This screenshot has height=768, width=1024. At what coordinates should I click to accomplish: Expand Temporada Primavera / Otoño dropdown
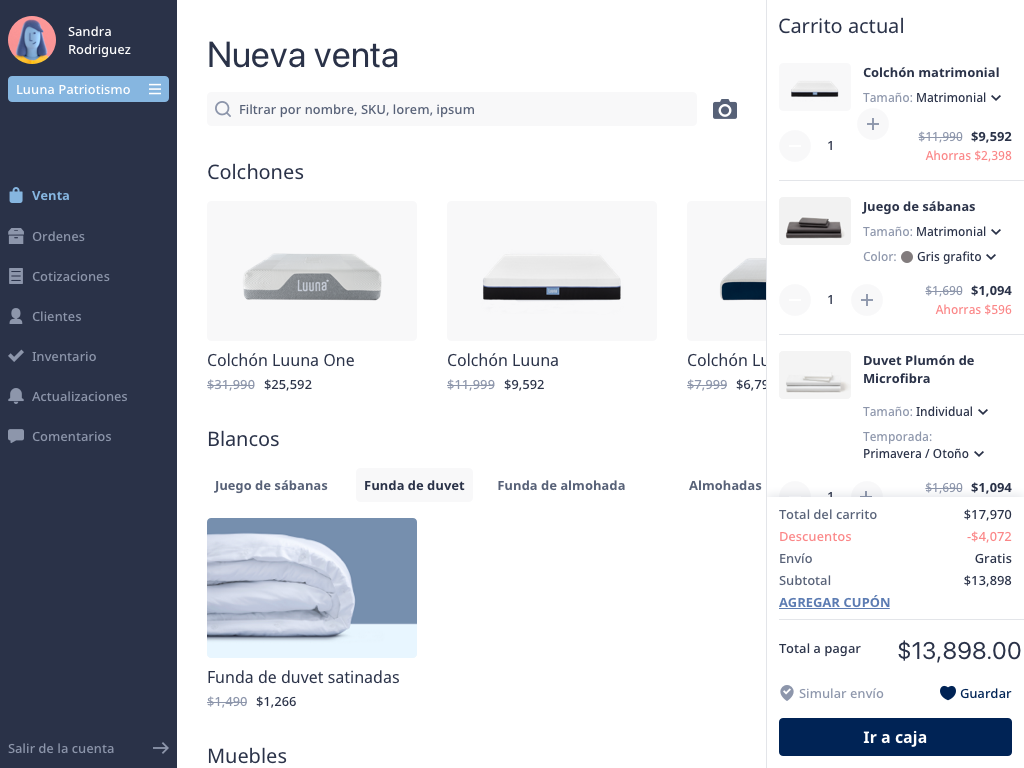coord(923,453)
